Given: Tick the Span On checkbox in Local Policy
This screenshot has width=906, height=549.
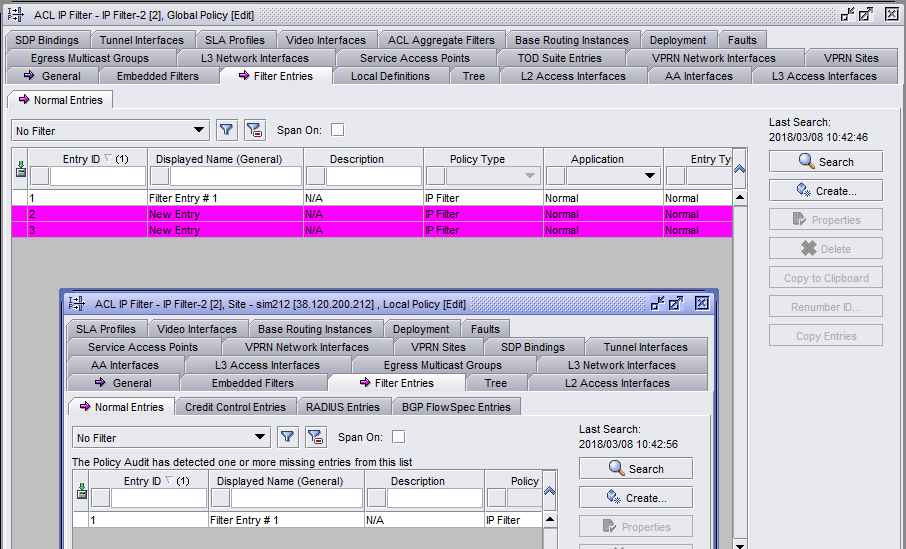Looking at the screenshot, I should coord(399,437).
